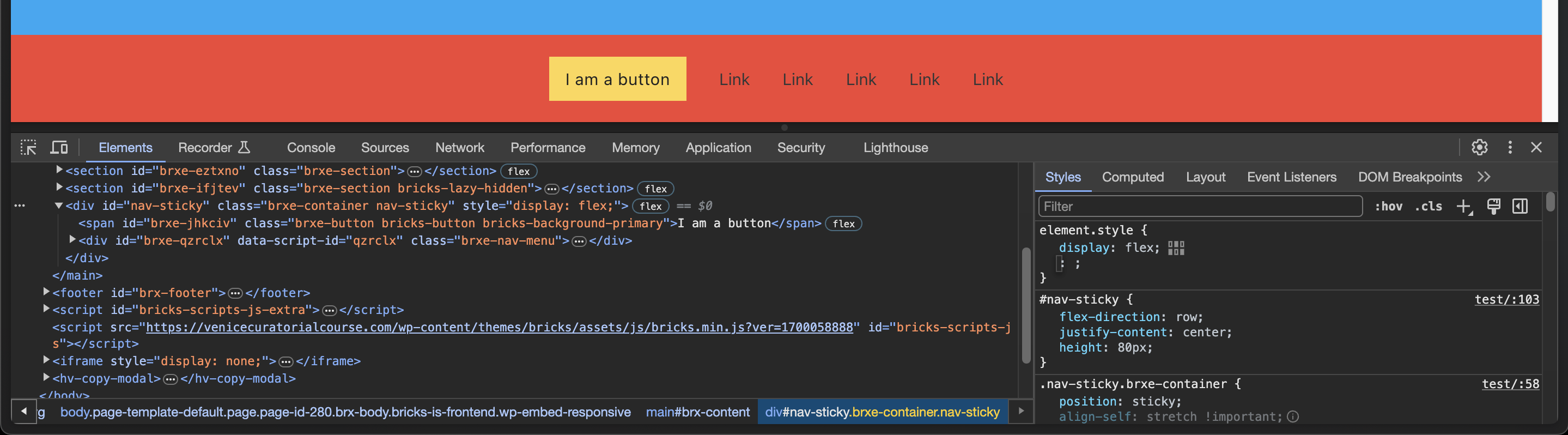This screenshot has width=1568, height=435.
Task: Show more Styles sidebar tabs chevron
Action: coord(1484,177)
